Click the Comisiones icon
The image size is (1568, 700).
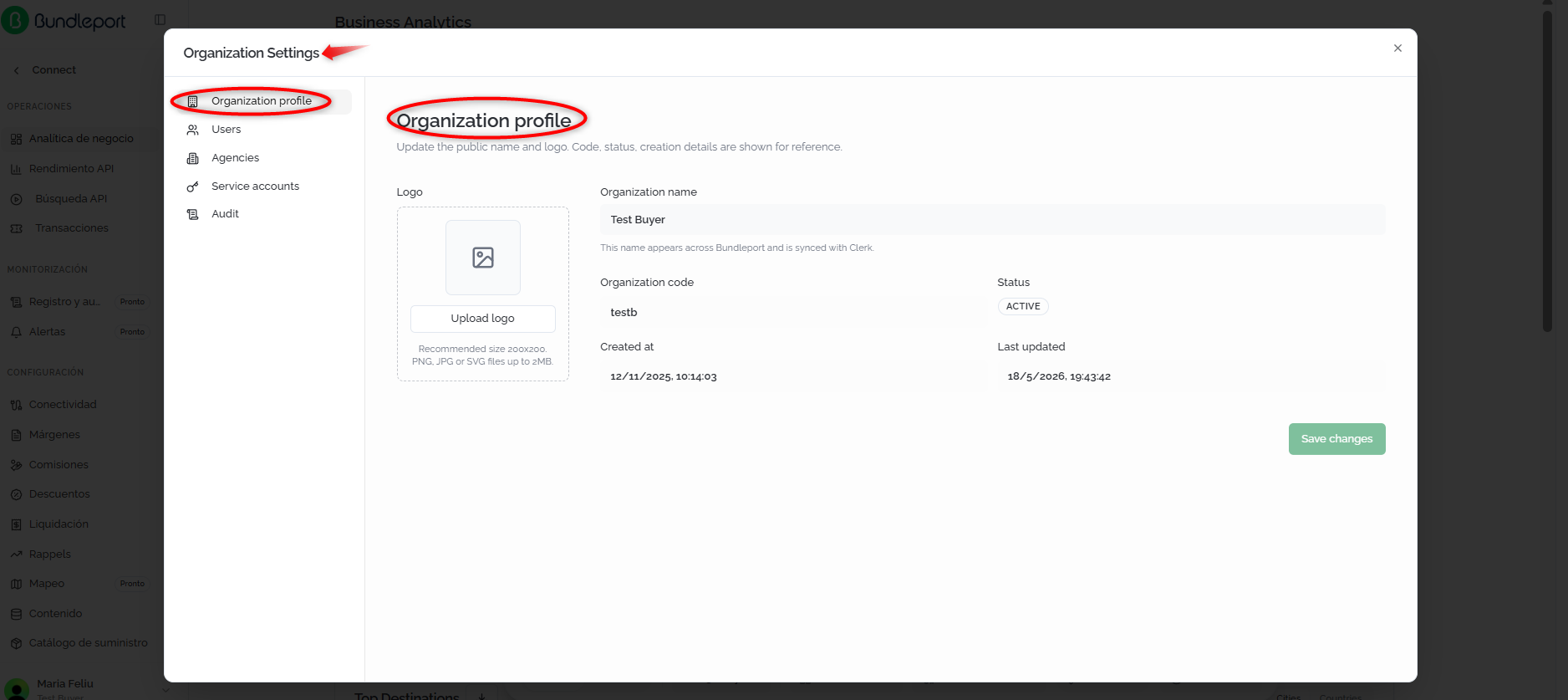pyautogui.click(x=16, y=465)
